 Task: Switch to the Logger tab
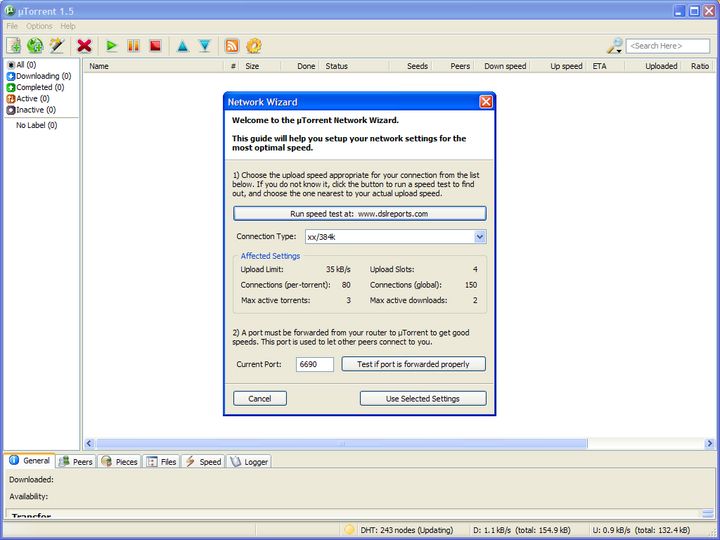click(x=248, y=462)
